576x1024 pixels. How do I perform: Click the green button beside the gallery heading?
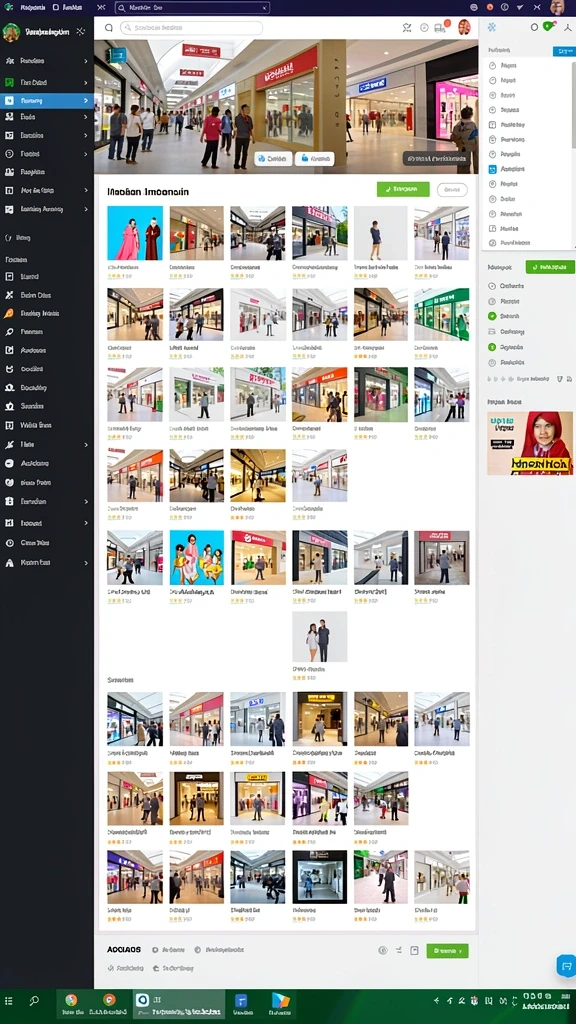403,189
